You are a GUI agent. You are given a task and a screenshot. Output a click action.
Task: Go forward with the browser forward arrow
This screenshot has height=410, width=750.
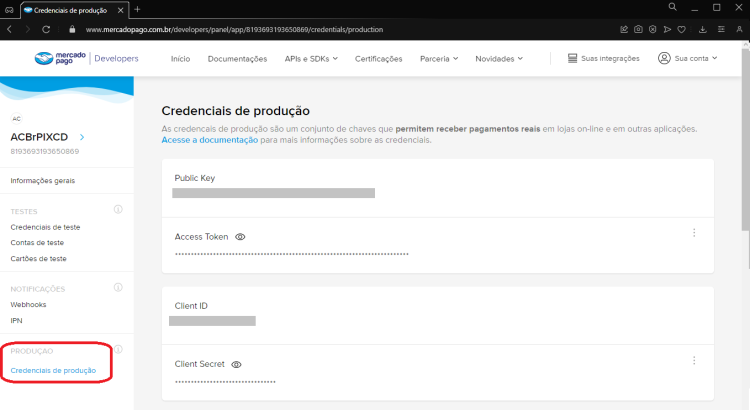pos(27,29)
